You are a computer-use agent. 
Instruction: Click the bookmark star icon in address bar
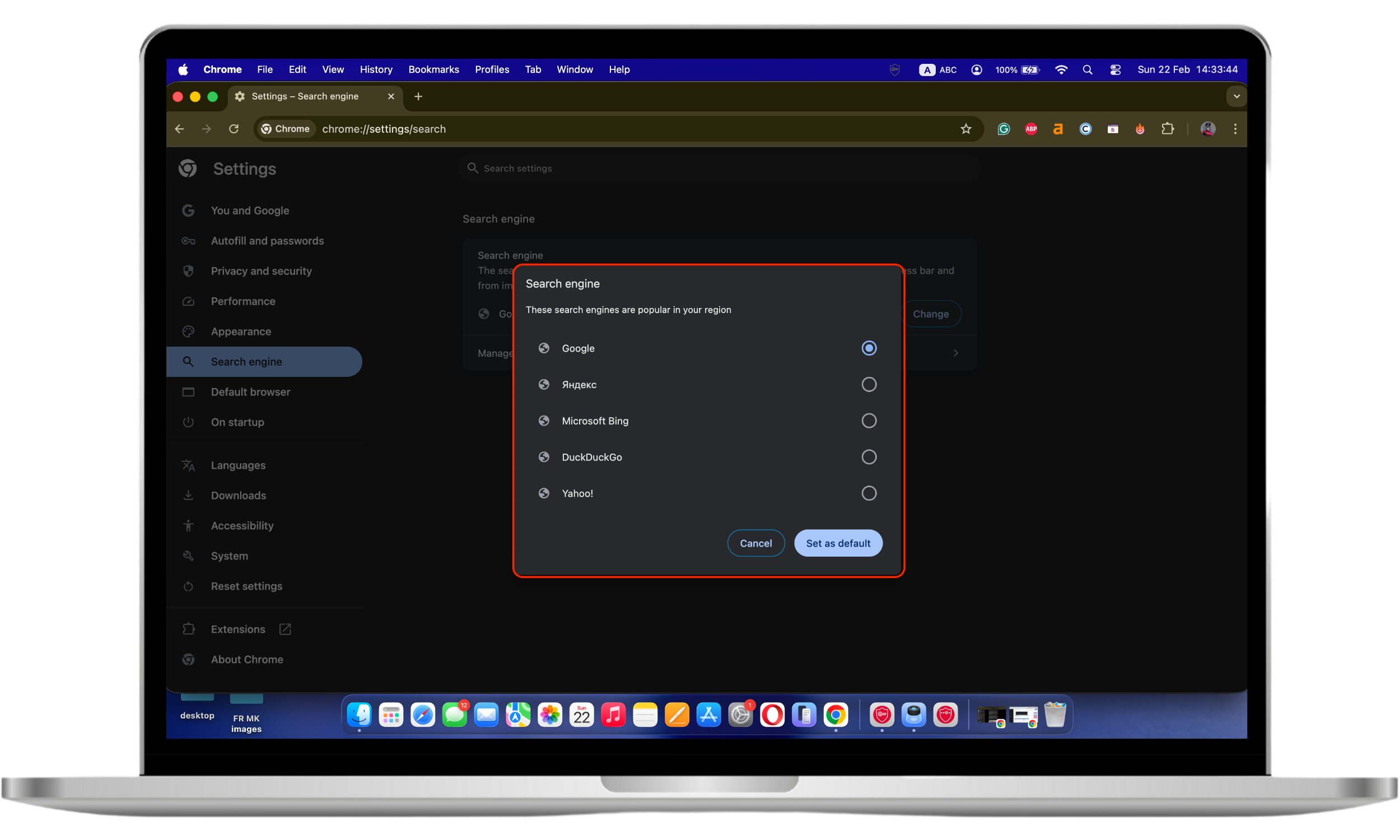click(x=965, y=129)
